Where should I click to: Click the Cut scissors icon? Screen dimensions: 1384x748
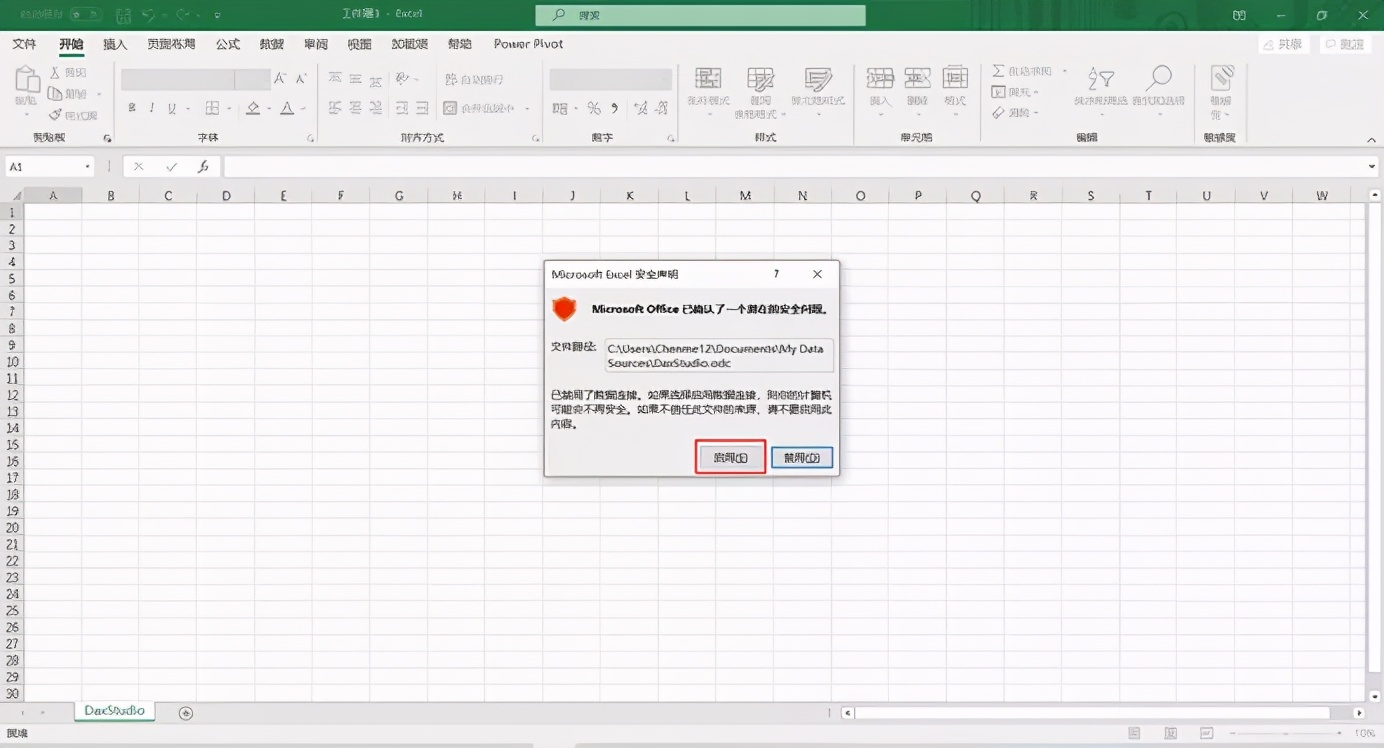[x=55, y=74]
